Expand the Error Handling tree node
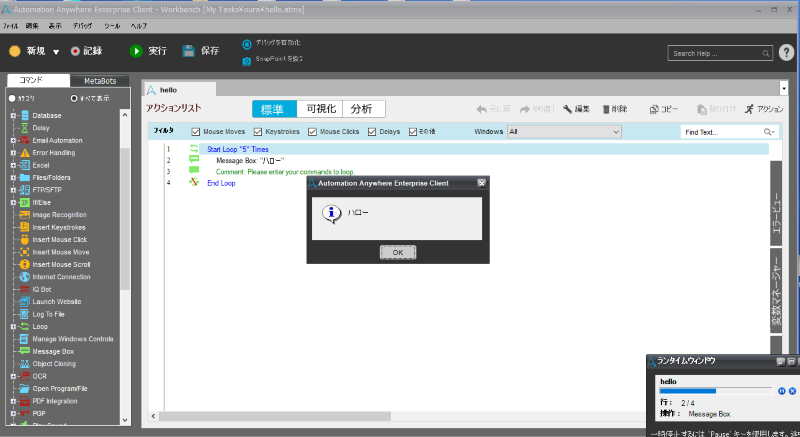 point(13,152)
